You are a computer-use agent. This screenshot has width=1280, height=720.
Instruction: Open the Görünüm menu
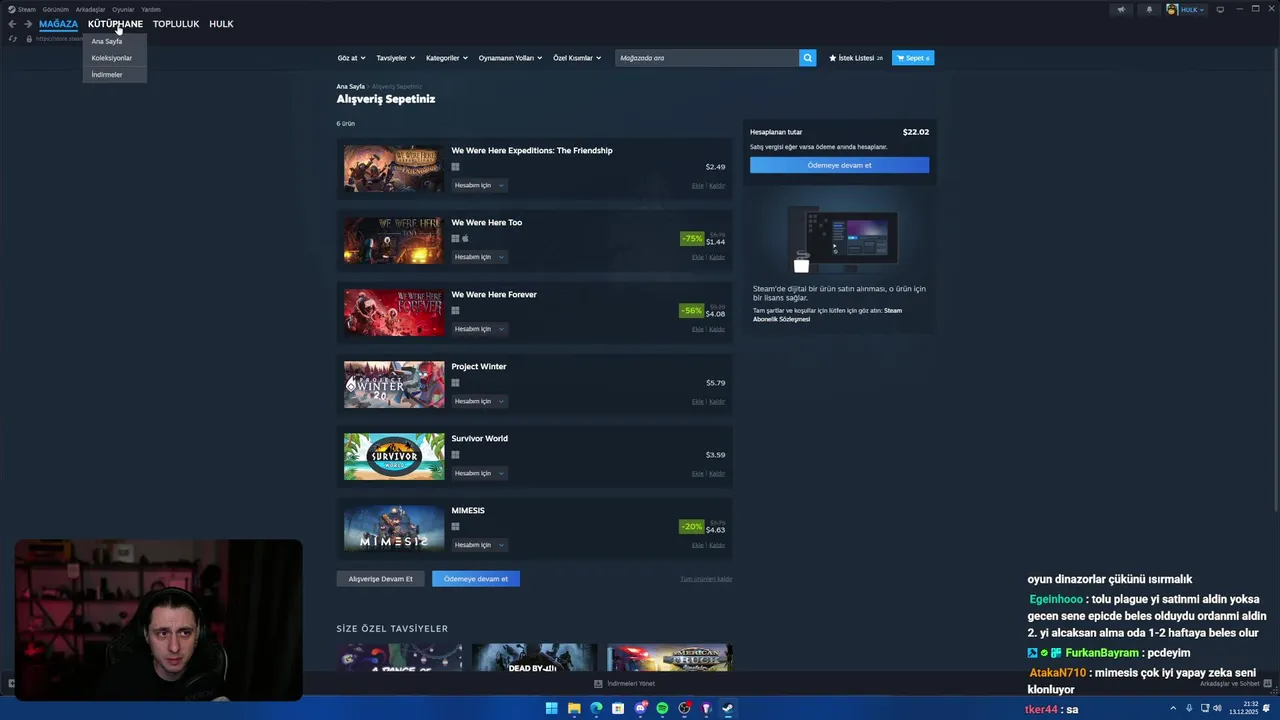pyautogui.click(x=55, y=9)
